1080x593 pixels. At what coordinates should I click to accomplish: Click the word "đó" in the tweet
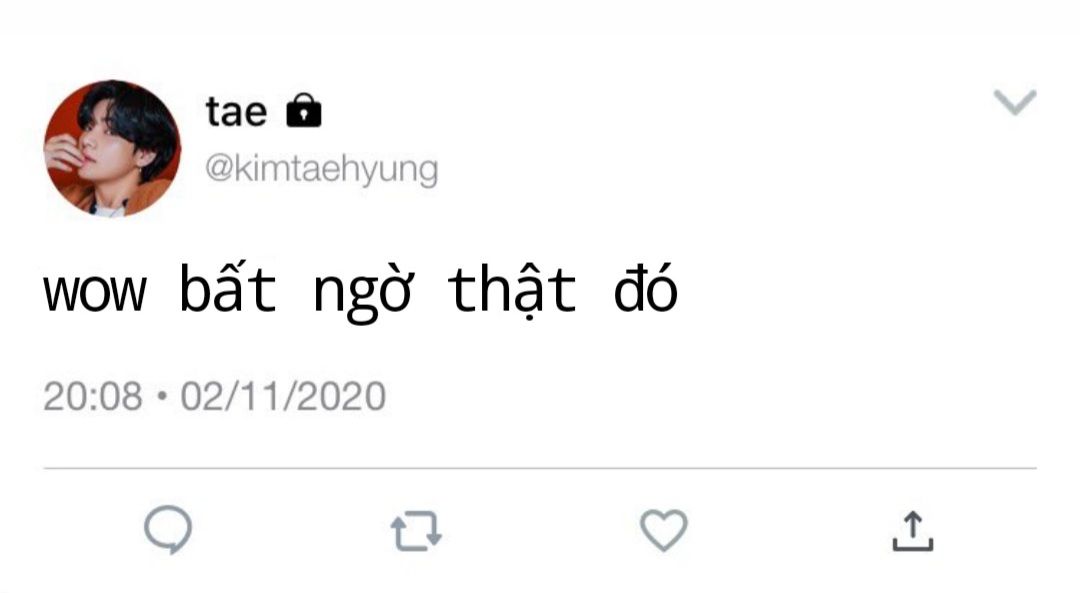click(x=646, y=290)
